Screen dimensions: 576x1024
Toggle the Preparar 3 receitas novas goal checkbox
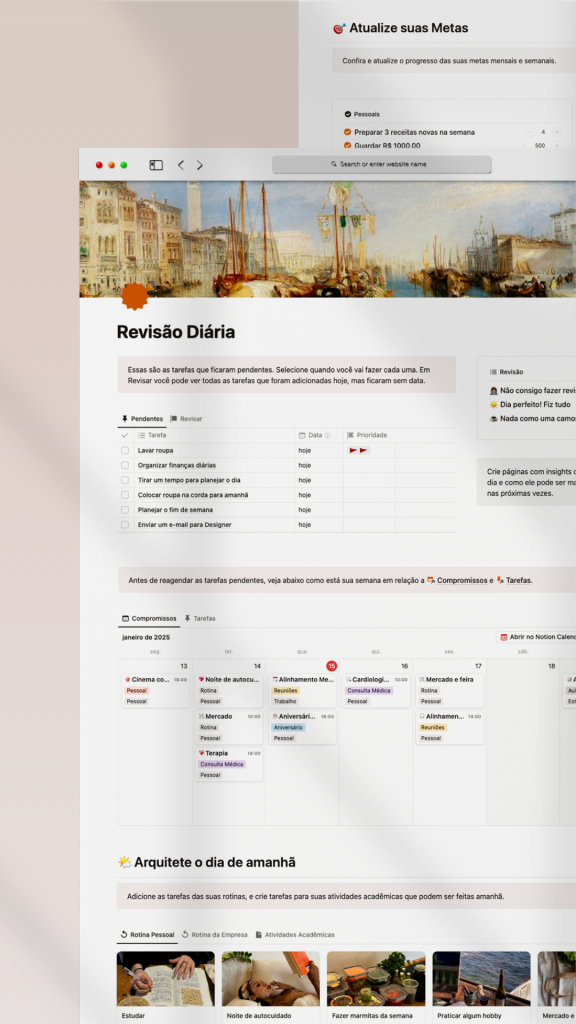tap(348, 132)
